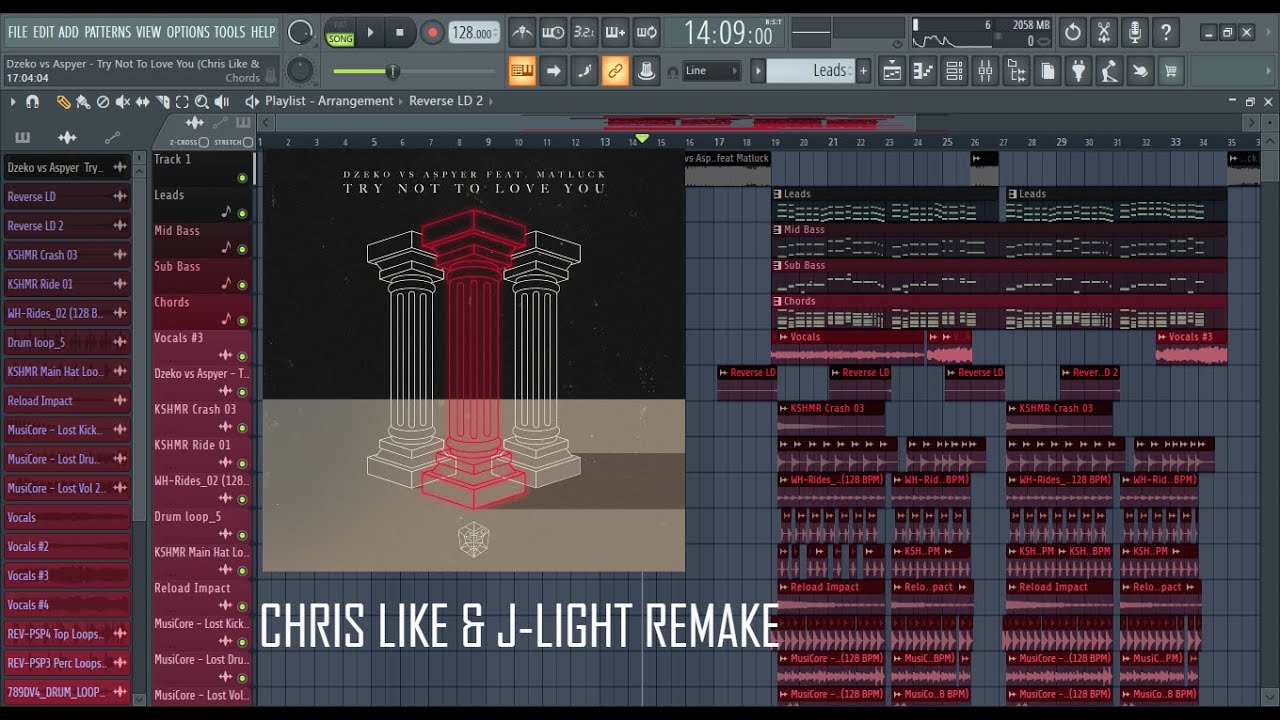Select the slip tool in playlist toolbar

point(142,102)
